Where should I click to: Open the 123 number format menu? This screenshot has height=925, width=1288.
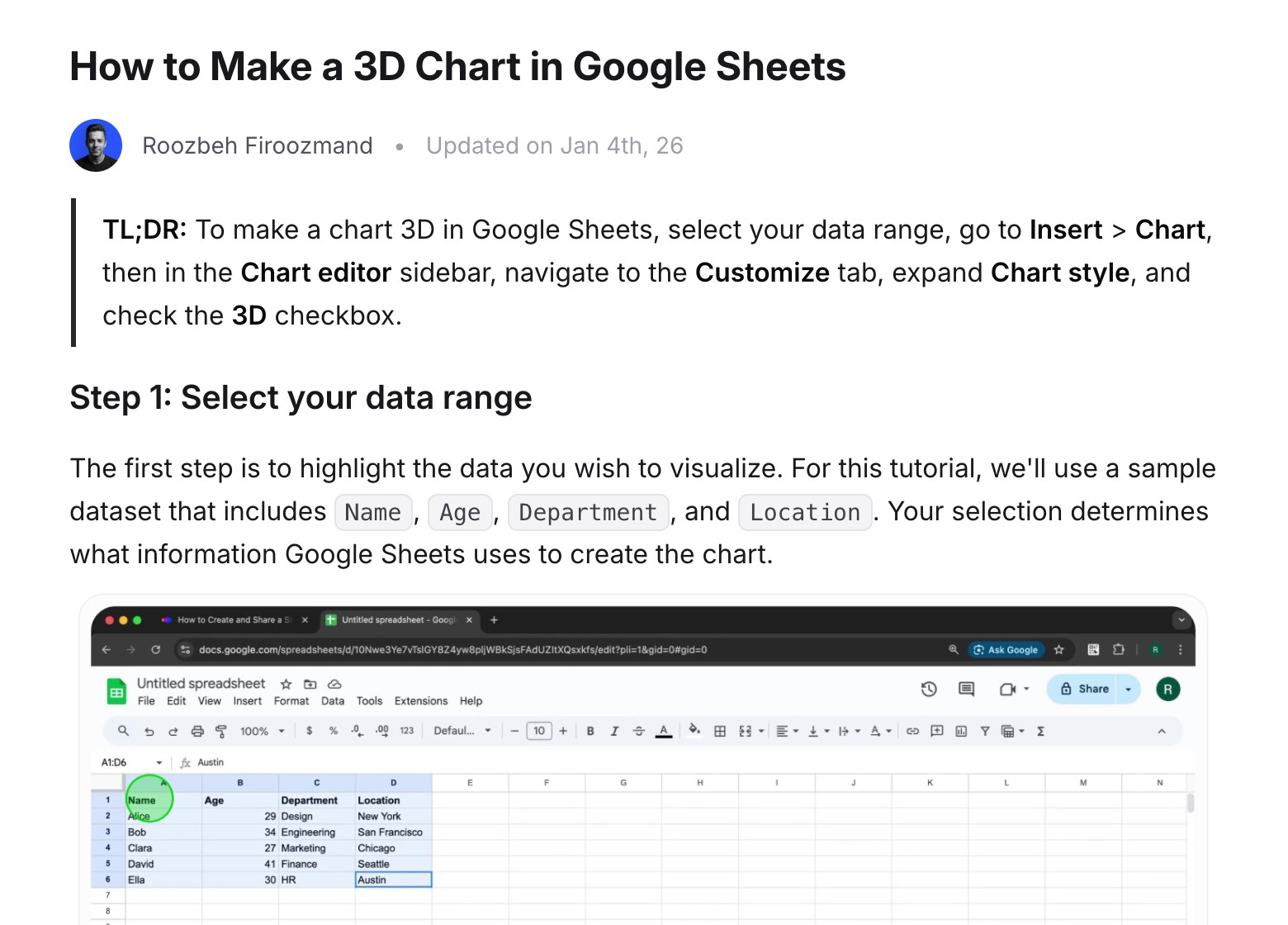[x=407, y=731]
